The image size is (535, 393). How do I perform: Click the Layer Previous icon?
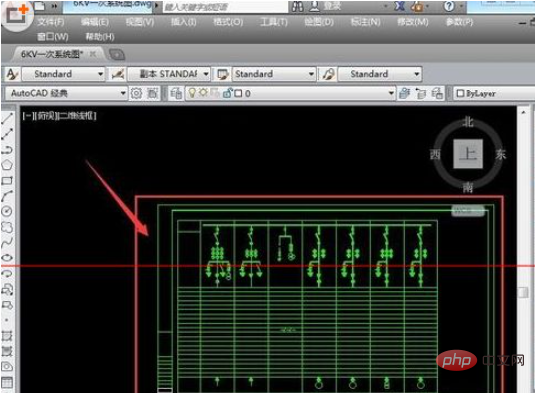[x=421, y=93]
